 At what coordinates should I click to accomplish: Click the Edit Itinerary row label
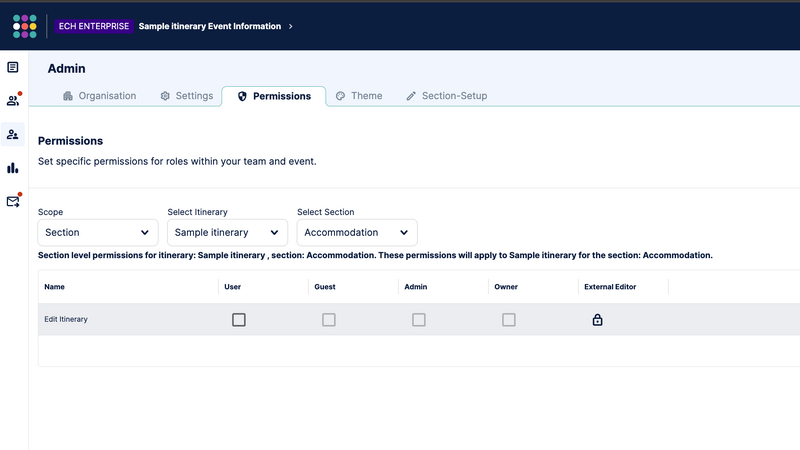click(x=66, y=319)
